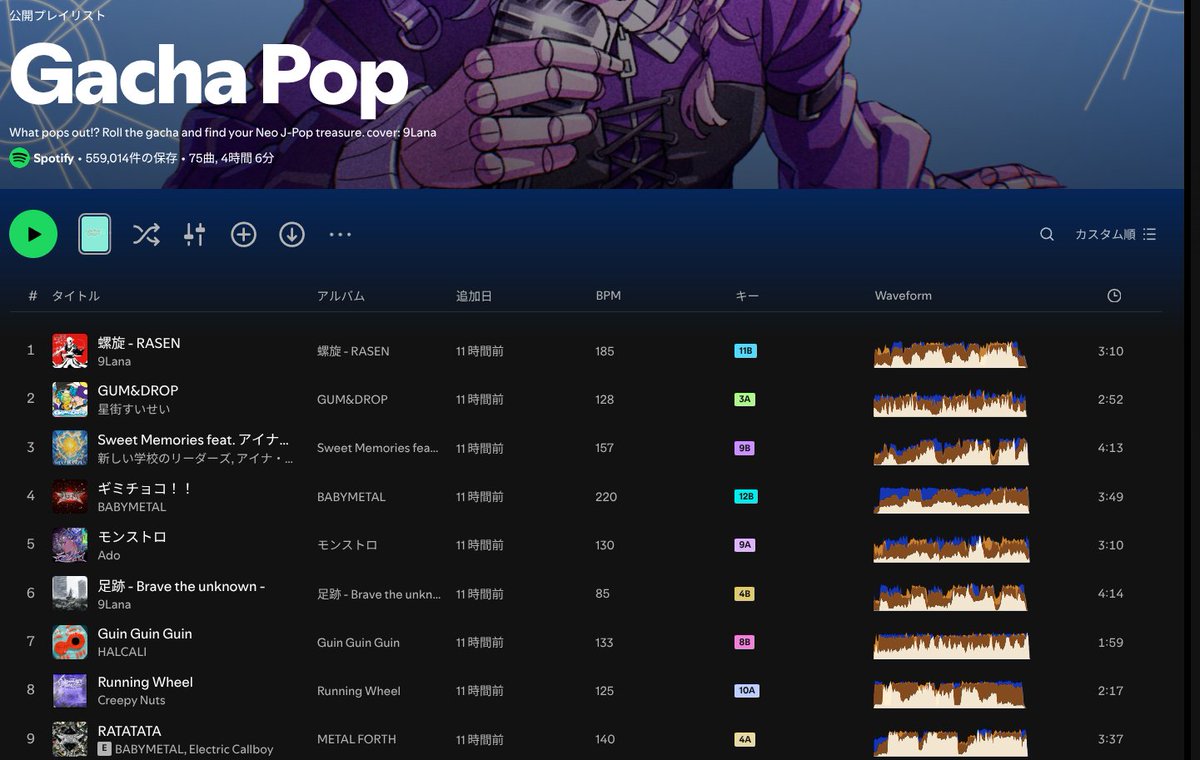Image resolution: width=1200 pixels, height=760 pixels.
Task: Open artist BABYMETAL under ギミチョコ！！
Action: pyautogui.click(x=132, y=507)
